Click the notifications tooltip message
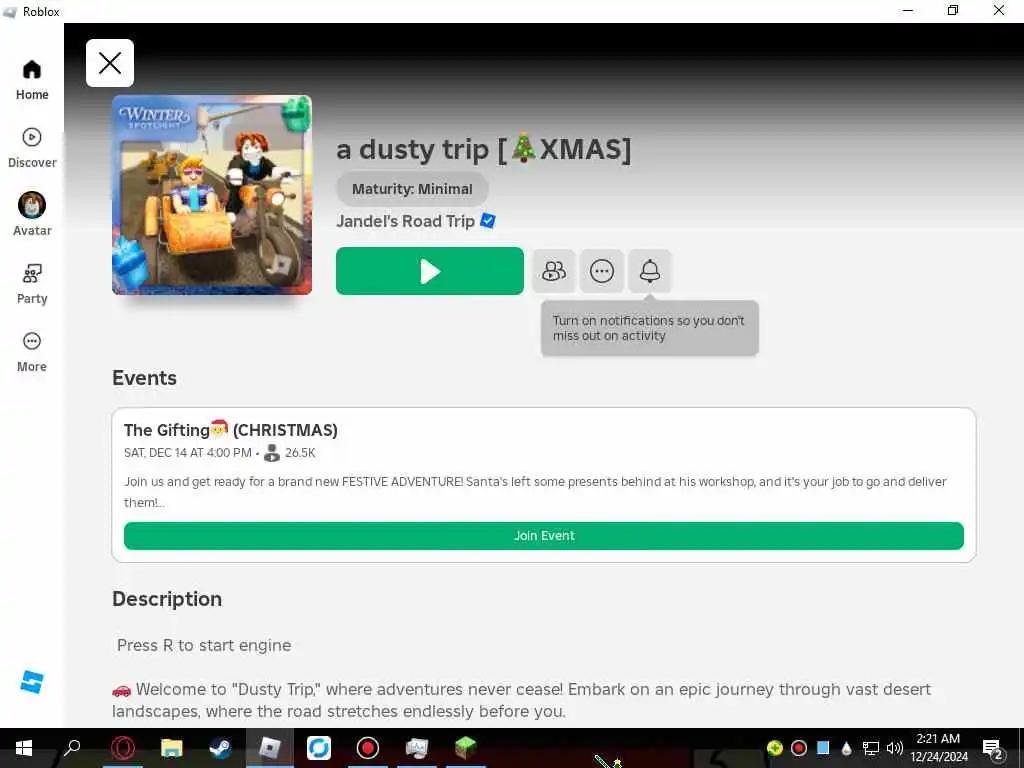This screenshot has width=1024, height=768. (650, 328)
